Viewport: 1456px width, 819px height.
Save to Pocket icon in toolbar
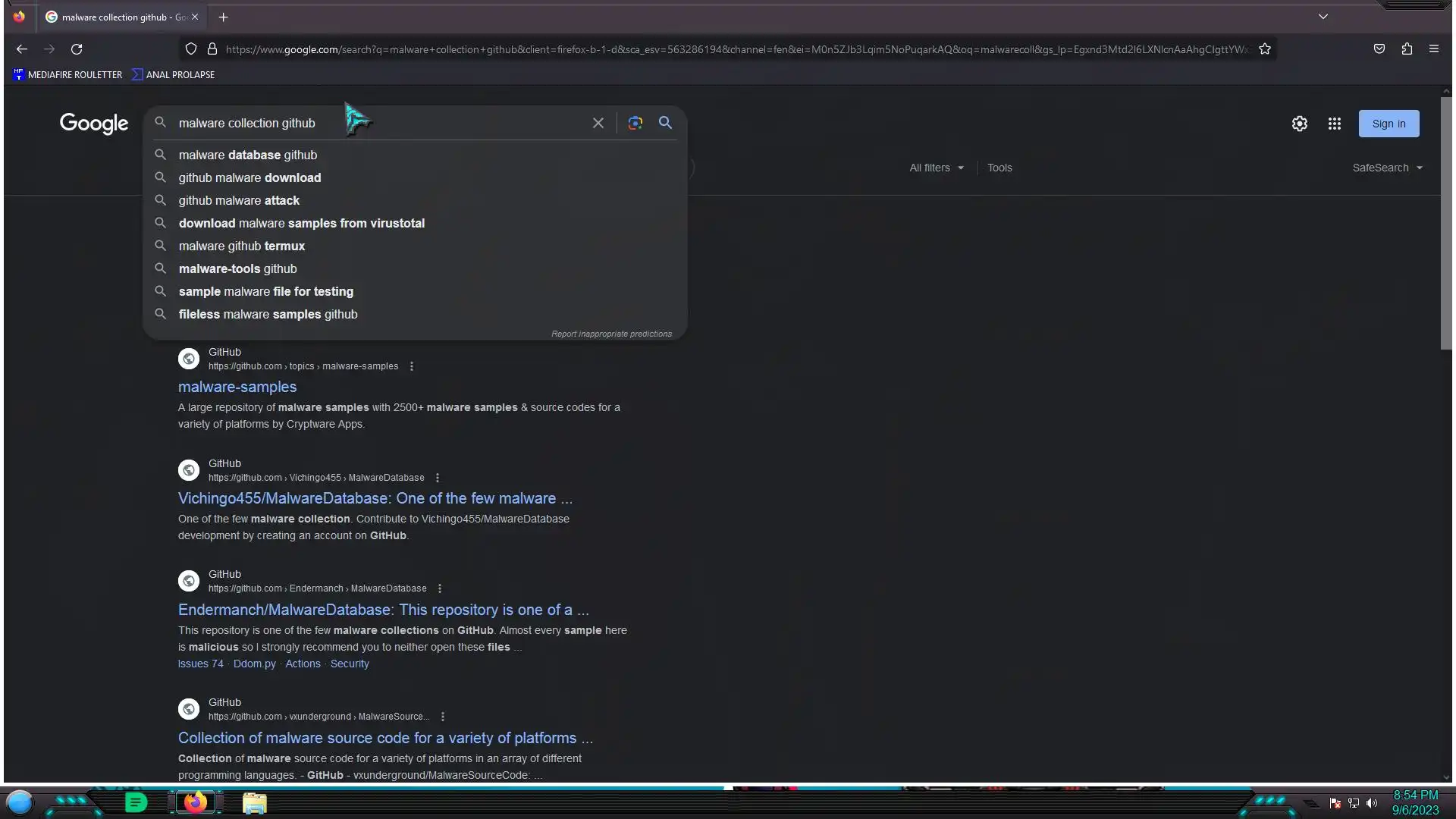click(1379, 49)
